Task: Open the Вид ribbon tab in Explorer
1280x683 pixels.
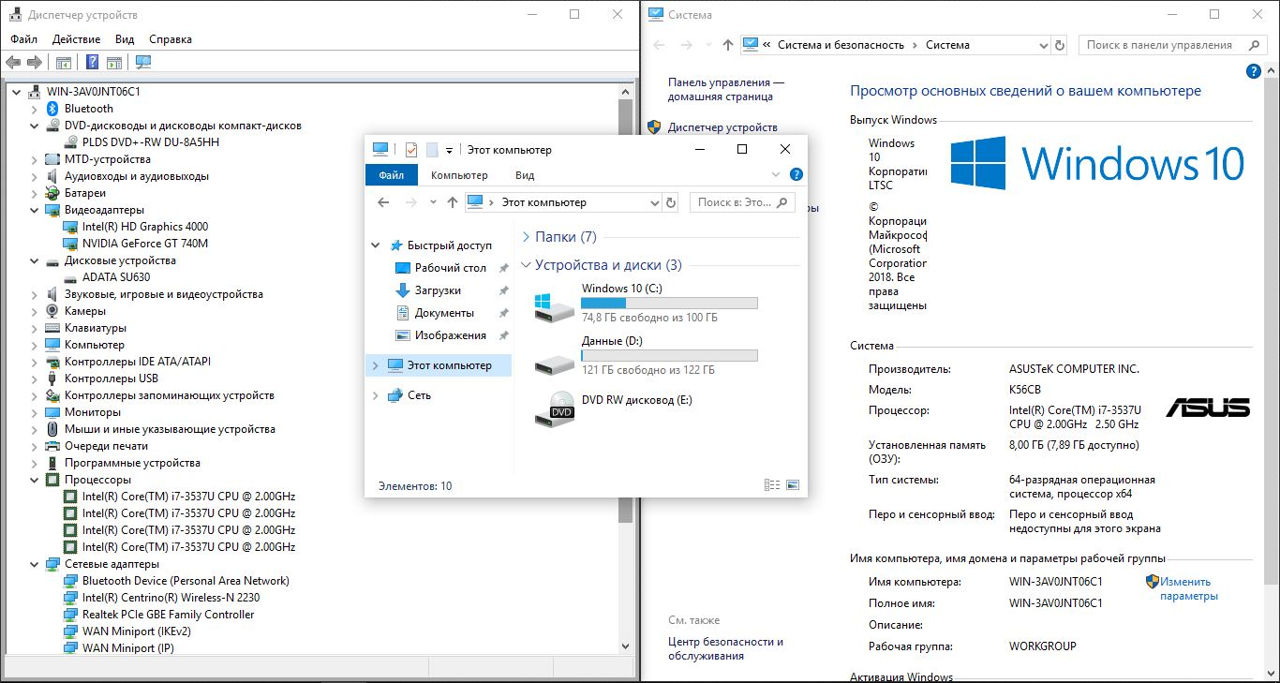Action: pyautogui.click(x=524, y=175)
